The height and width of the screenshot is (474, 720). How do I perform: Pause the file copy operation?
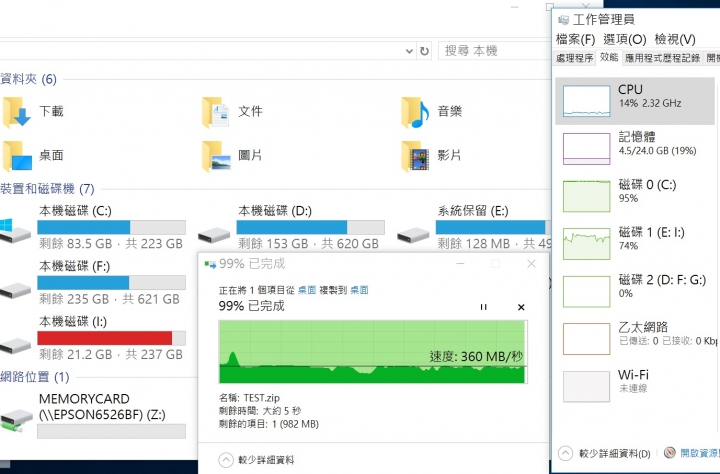[483, 307]
